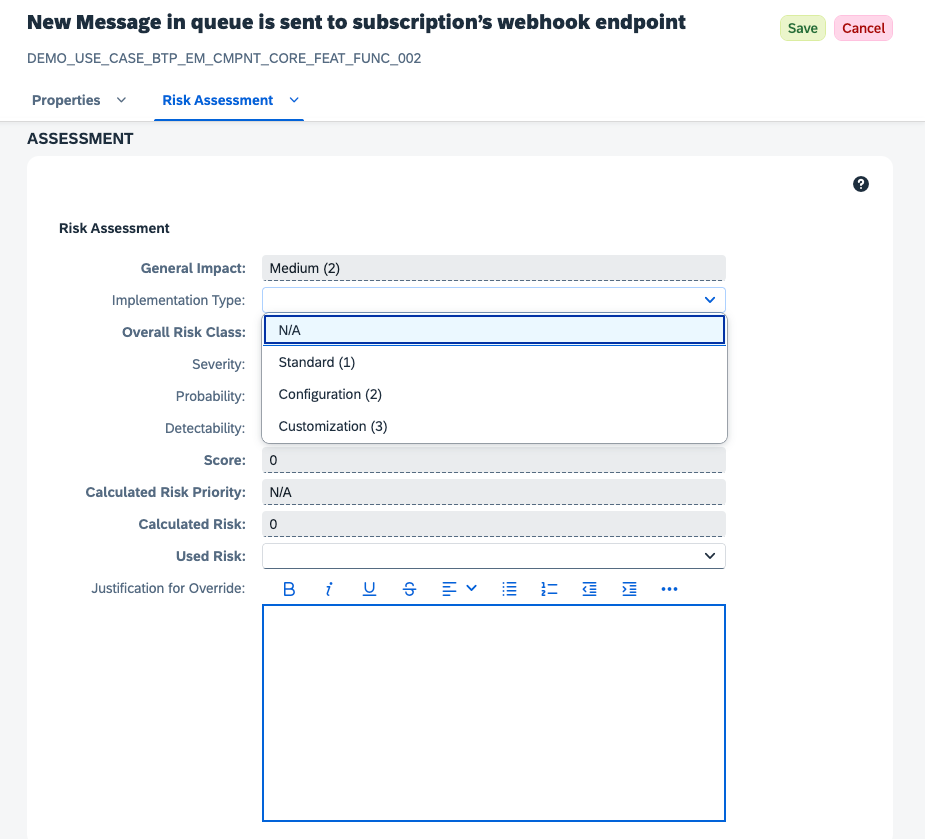
Task: Increase indent in the justification editor
Action: (629, 589)
